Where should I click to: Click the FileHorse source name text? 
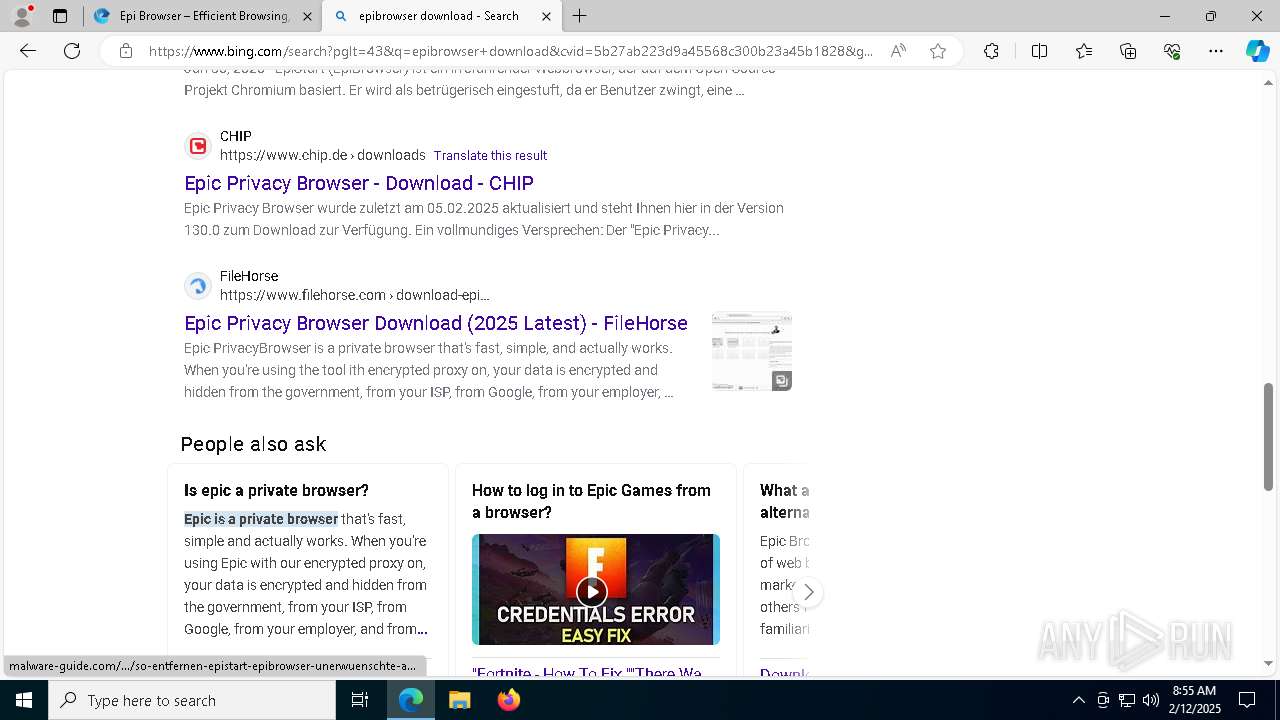249,276
